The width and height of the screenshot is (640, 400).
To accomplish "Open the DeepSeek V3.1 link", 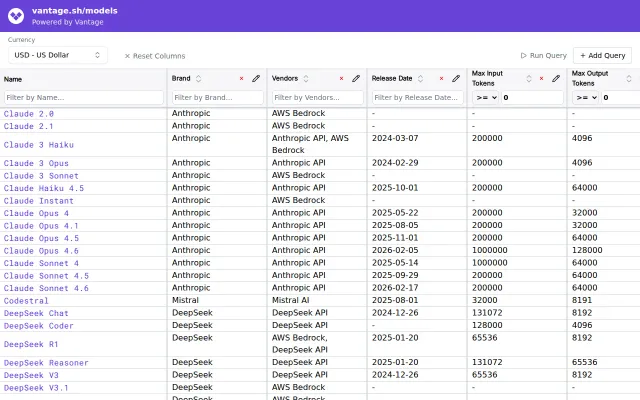I will (x=36, y=388).
